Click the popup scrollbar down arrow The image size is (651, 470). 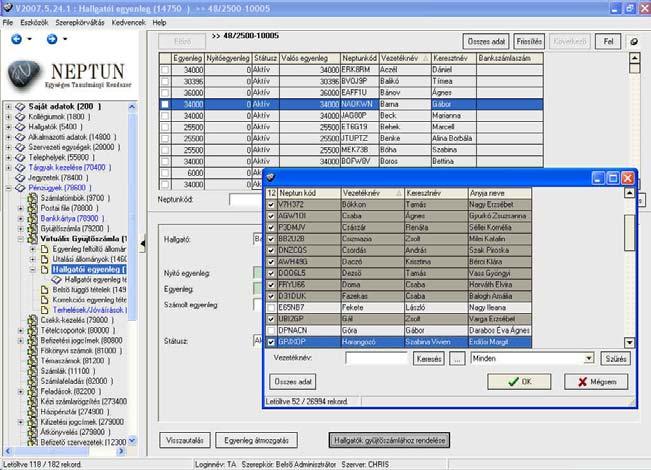click(629, 343)
